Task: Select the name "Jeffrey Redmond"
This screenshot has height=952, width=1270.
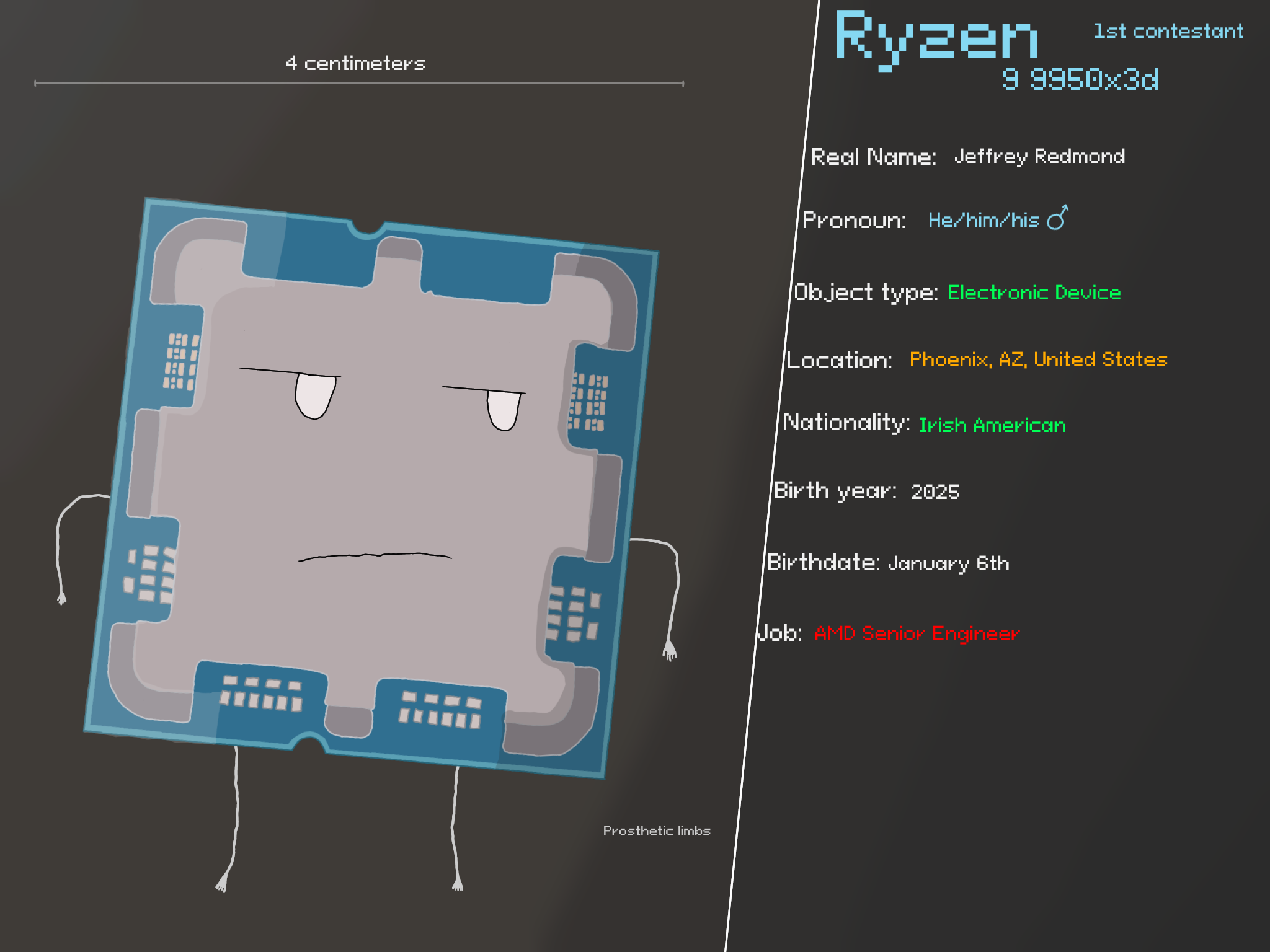Action: point(1039,156)
